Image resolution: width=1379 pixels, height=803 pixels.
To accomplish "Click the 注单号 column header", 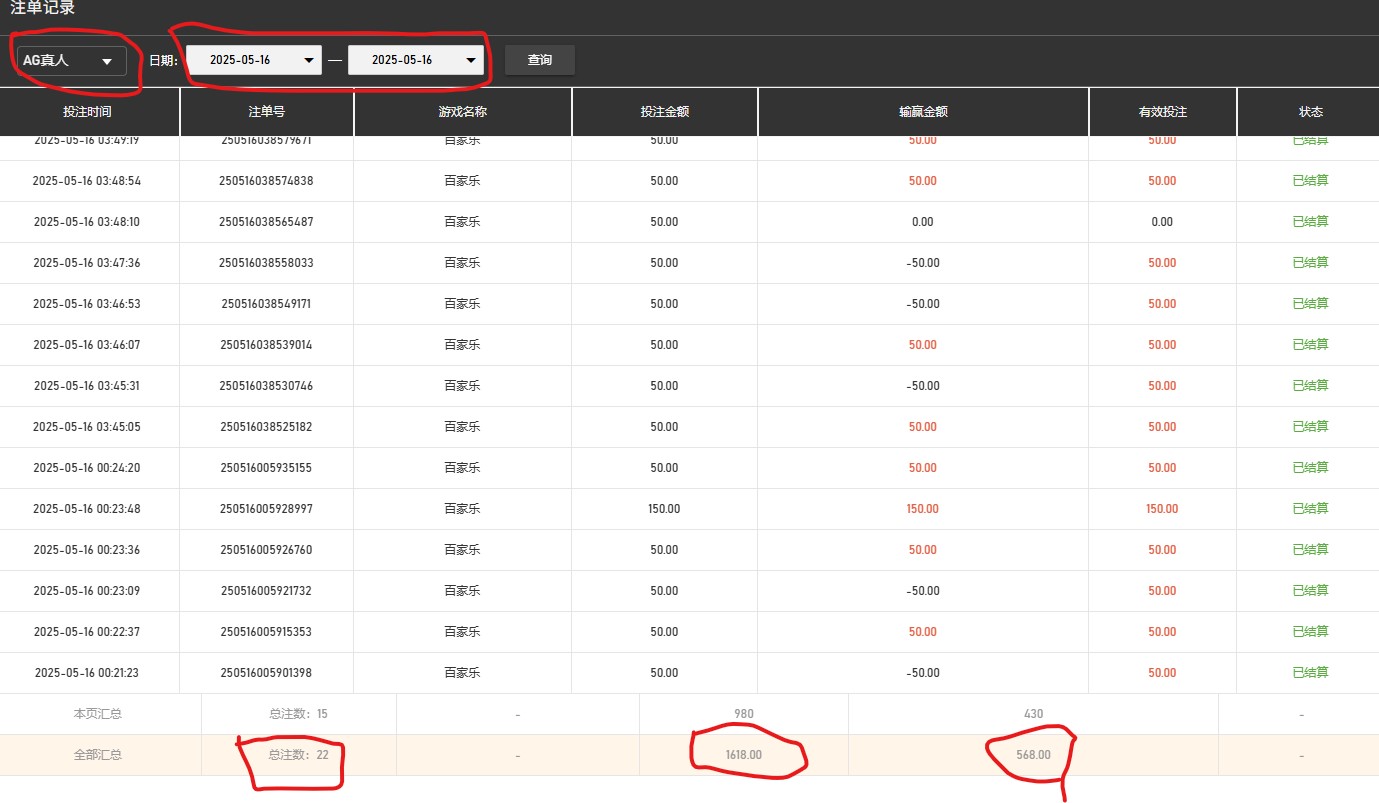I will tap(266, 112).
